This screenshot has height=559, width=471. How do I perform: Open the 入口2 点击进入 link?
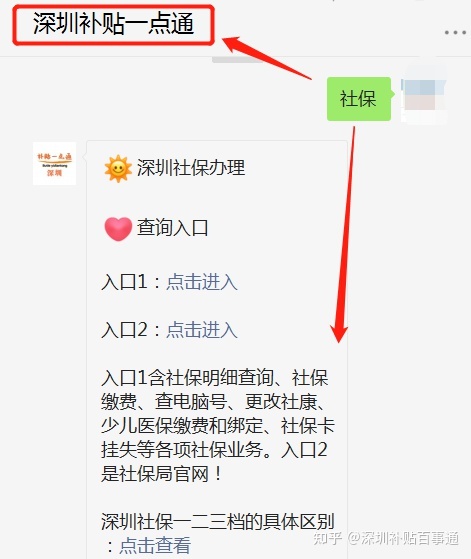point(202,329)
